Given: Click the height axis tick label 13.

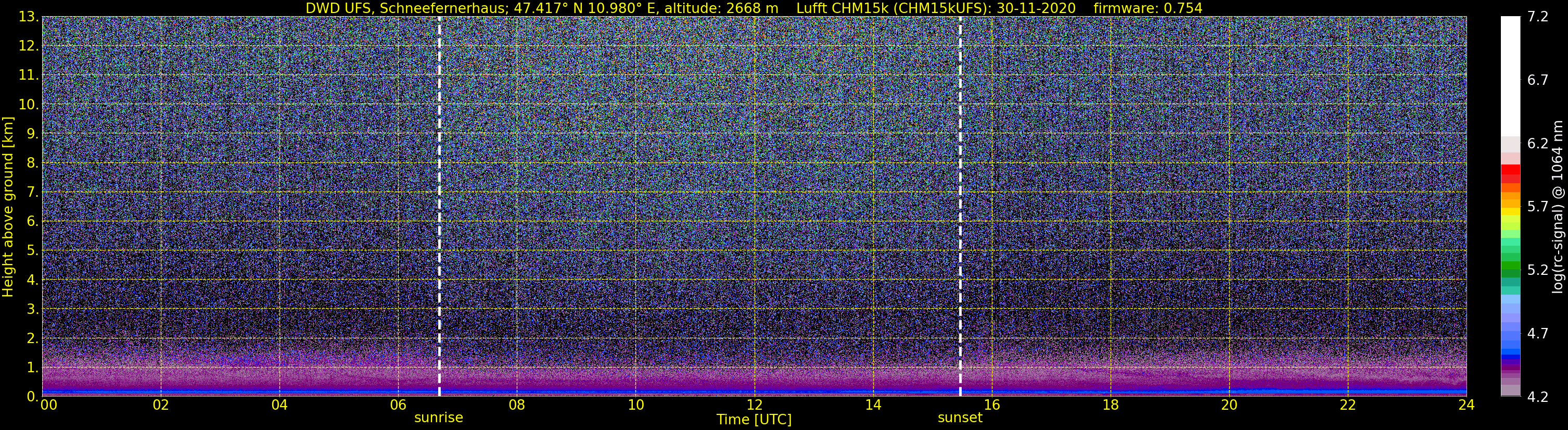Looking at the screenshot, I should click(x=29, y=17).
